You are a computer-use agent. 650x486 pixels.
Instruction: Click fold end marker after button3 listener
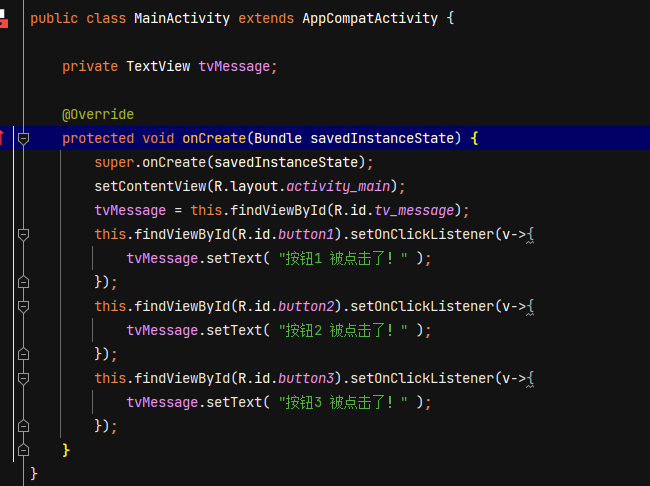coord(23,426)
